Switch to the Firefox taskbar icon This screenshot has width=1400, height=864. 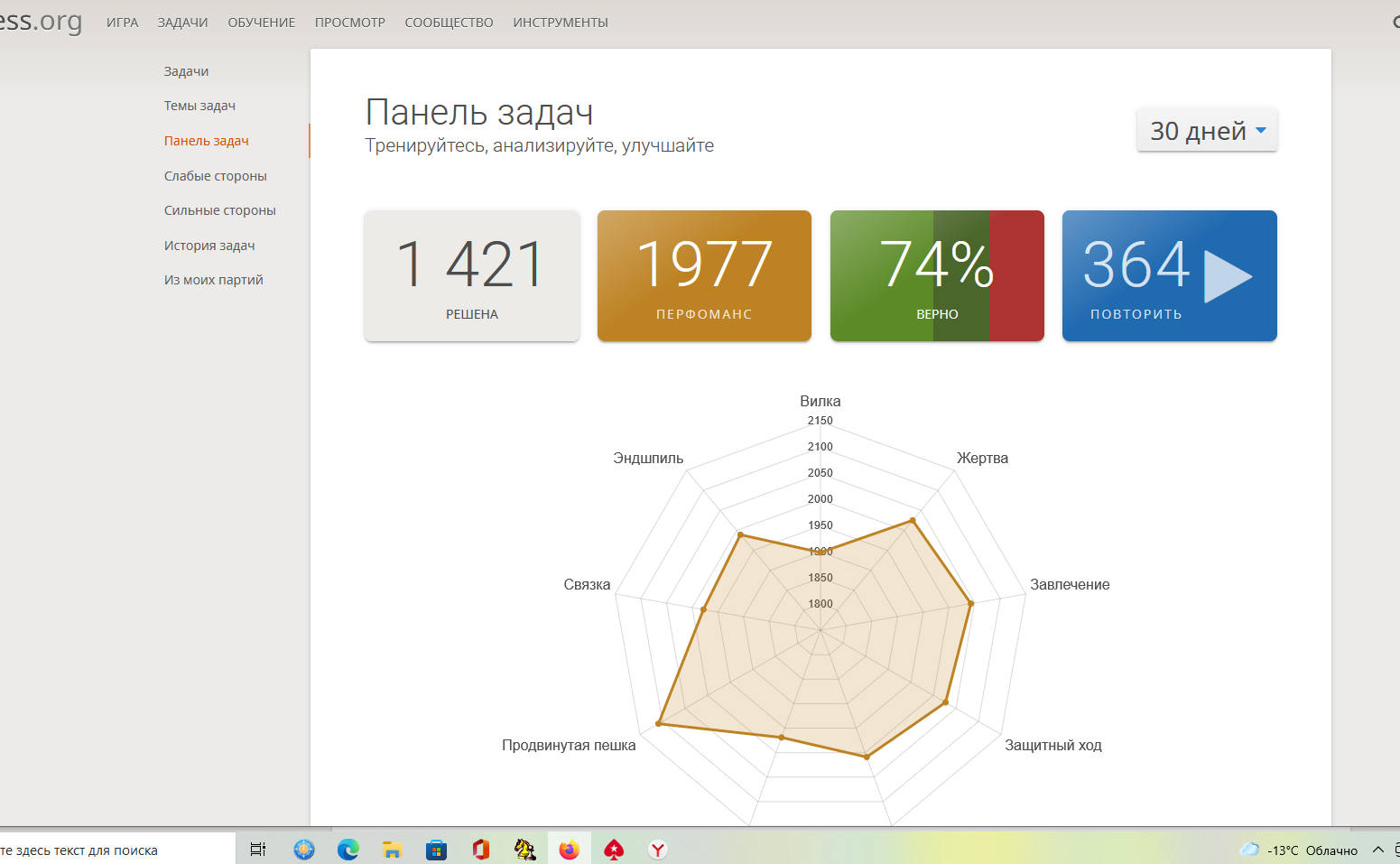569,850
